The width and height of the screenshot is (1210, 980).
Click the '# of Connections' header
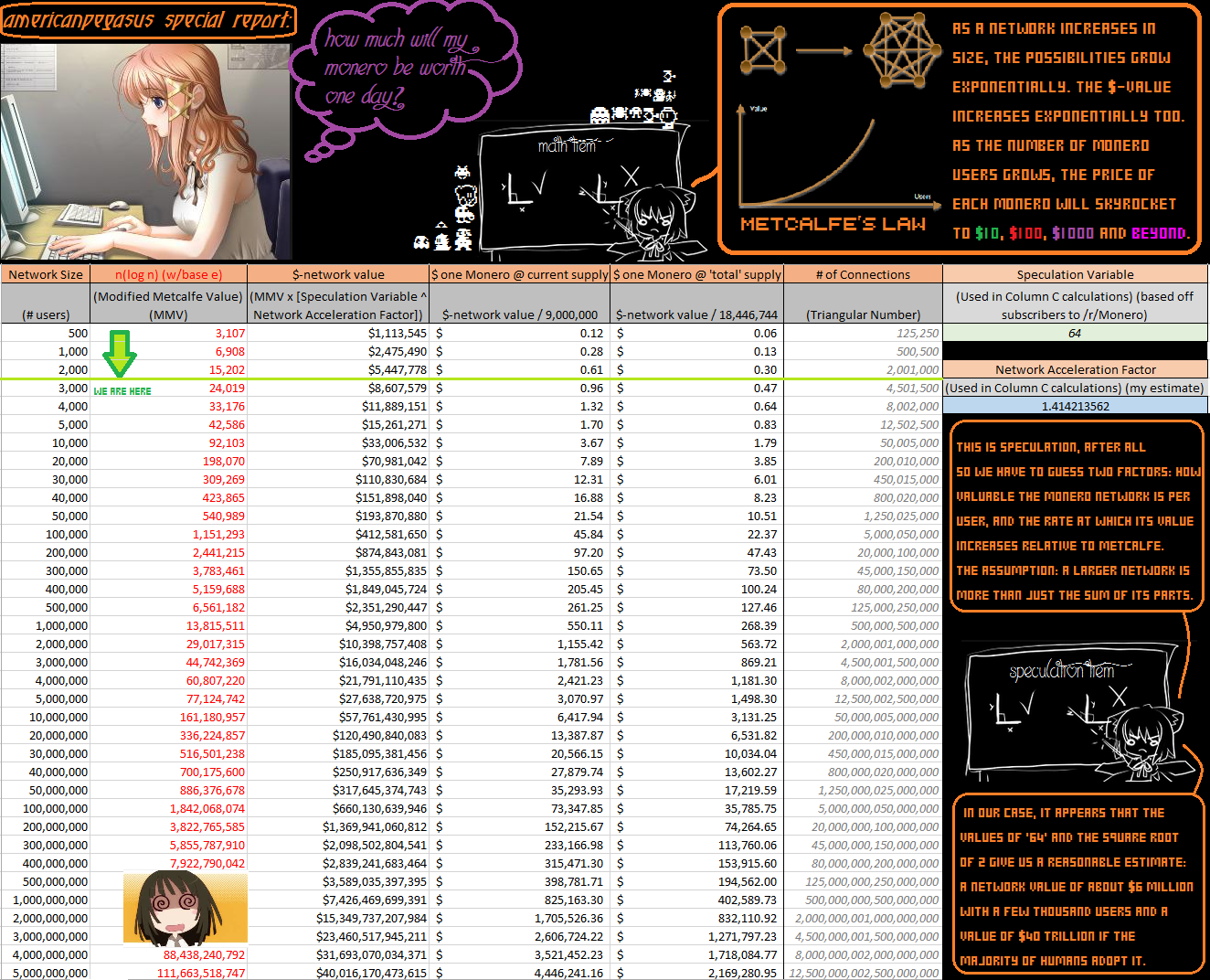click(863, 274)
